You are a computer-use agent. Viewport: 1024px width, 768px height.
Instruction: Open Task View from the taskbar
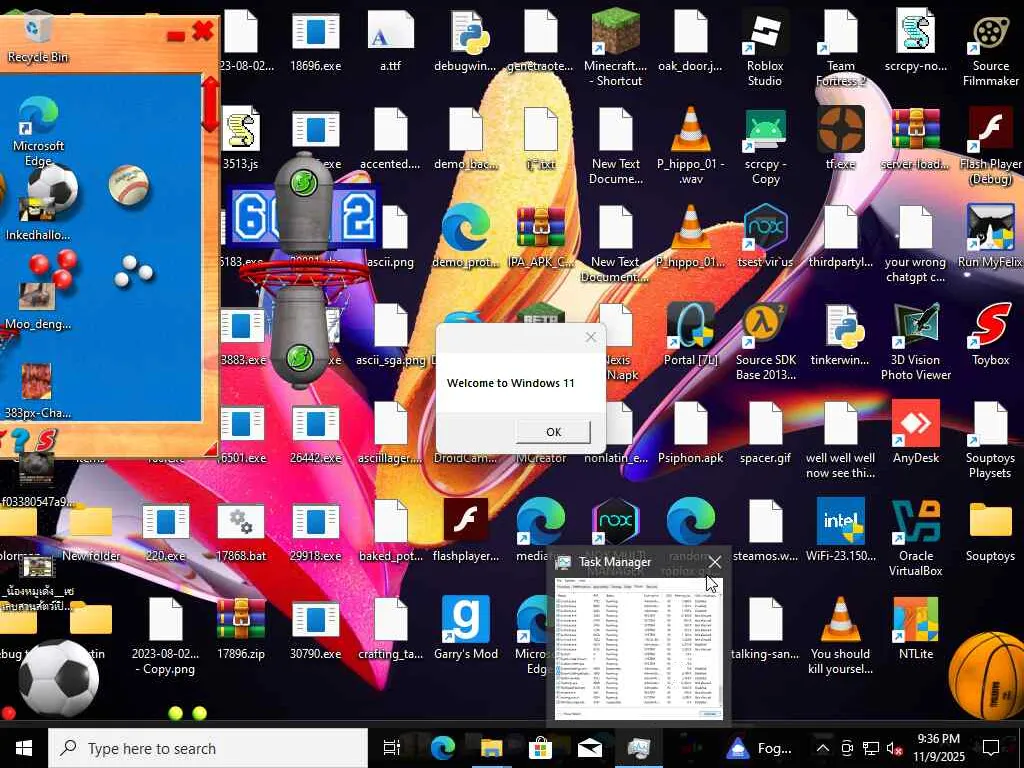(x=391, y=748)
